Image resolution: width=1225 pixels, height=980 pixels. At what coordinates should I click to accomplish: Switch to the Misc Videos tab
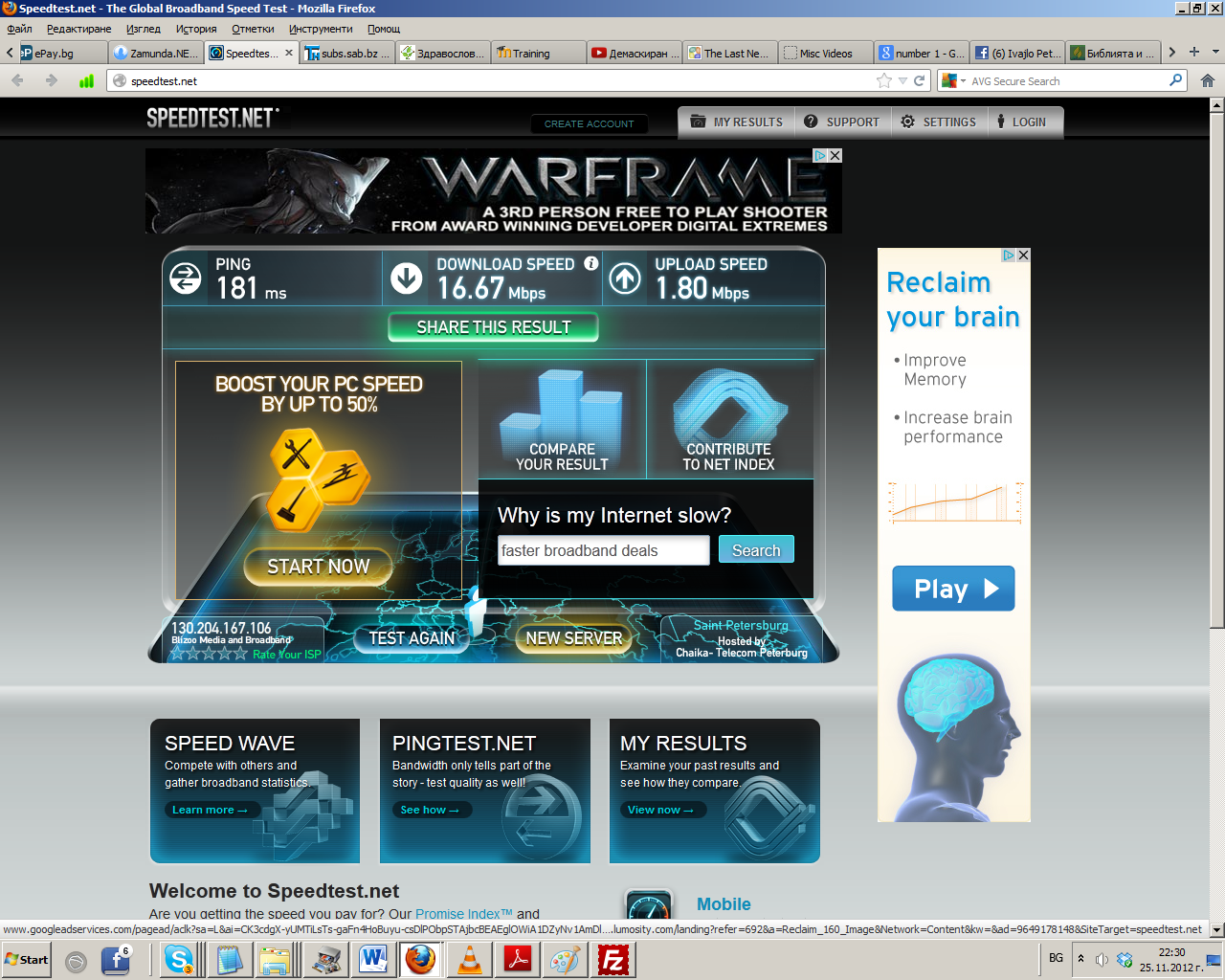point(825,53)
